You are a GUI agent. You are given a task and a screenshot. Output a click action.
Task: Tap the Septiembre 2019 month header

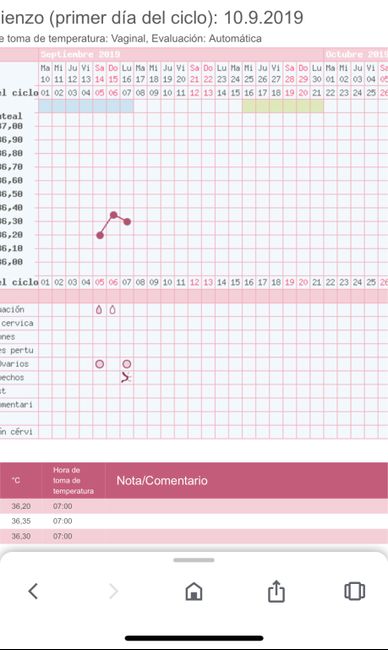coord(80,54)
